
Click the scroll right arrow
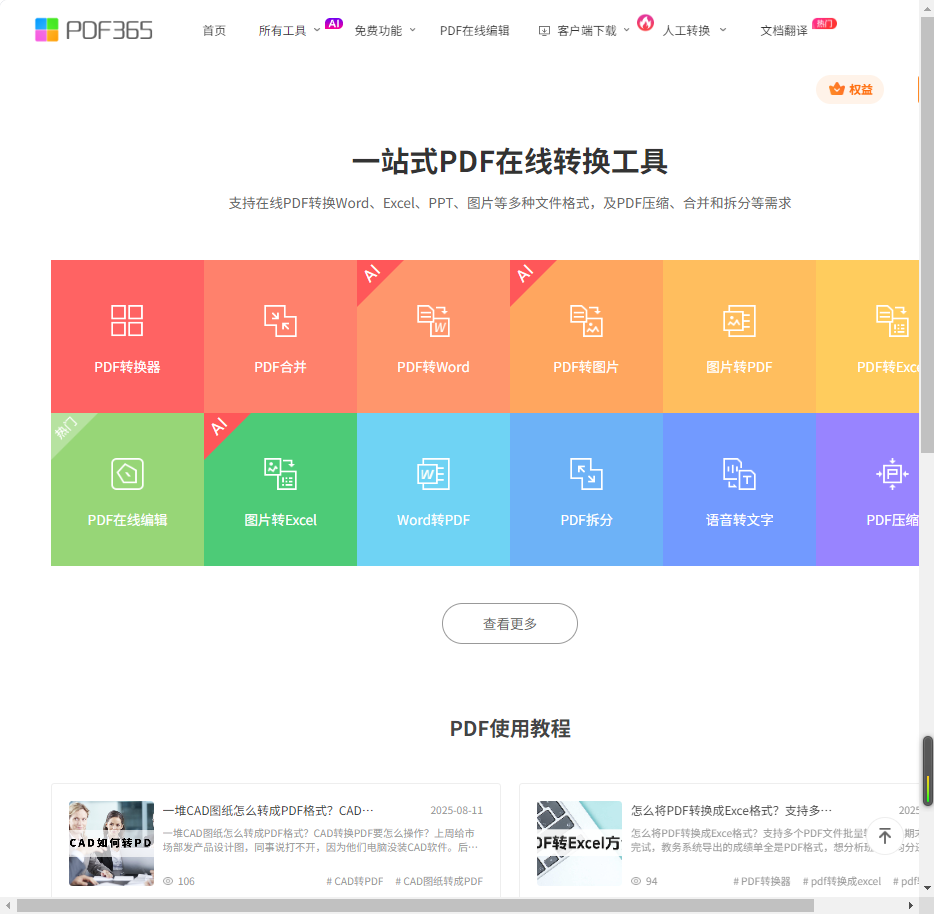[911, 906]
